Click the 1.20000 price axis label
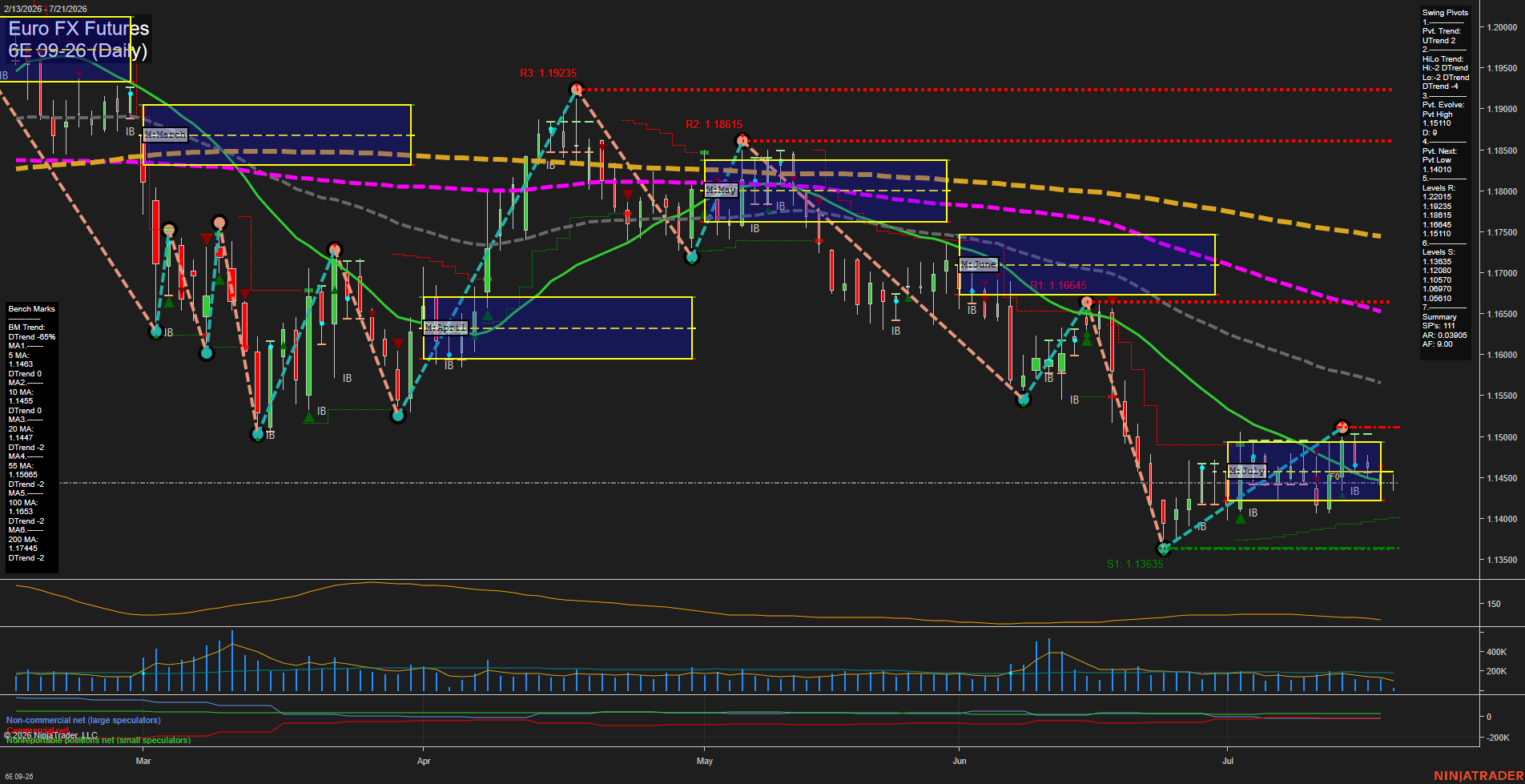This screenshot has width=1525, height=784. [x=1502, y=27]
